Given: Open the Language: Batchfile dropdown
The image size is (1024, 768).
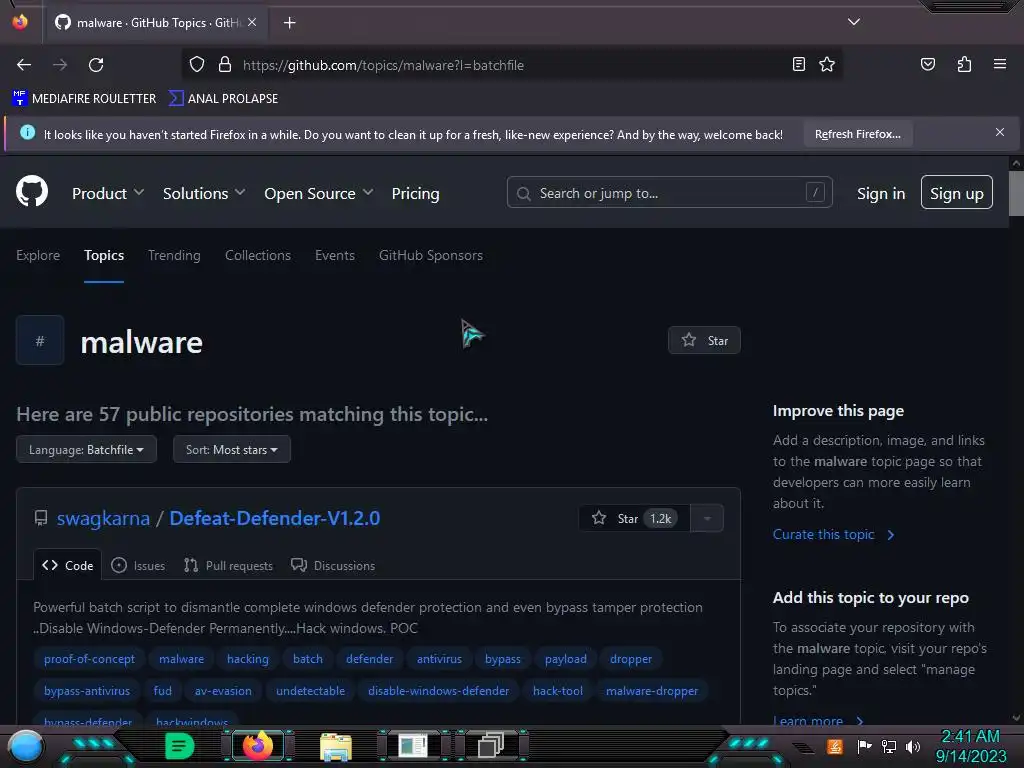Looking at the screenshot, I should [x=86, y=449].
